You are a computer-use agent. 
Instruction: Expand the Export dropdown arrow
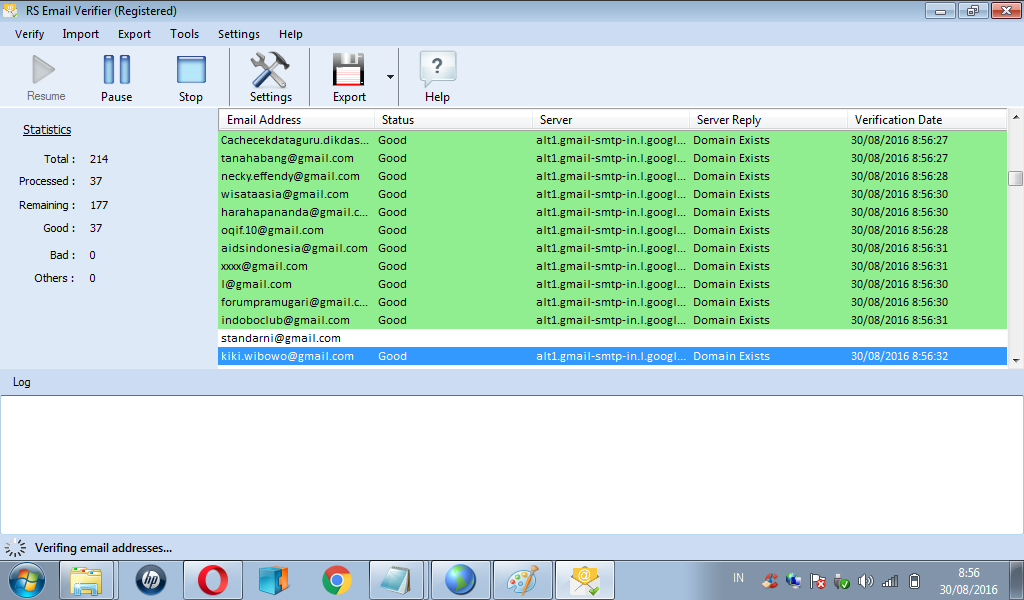click(x=390, y=76)
